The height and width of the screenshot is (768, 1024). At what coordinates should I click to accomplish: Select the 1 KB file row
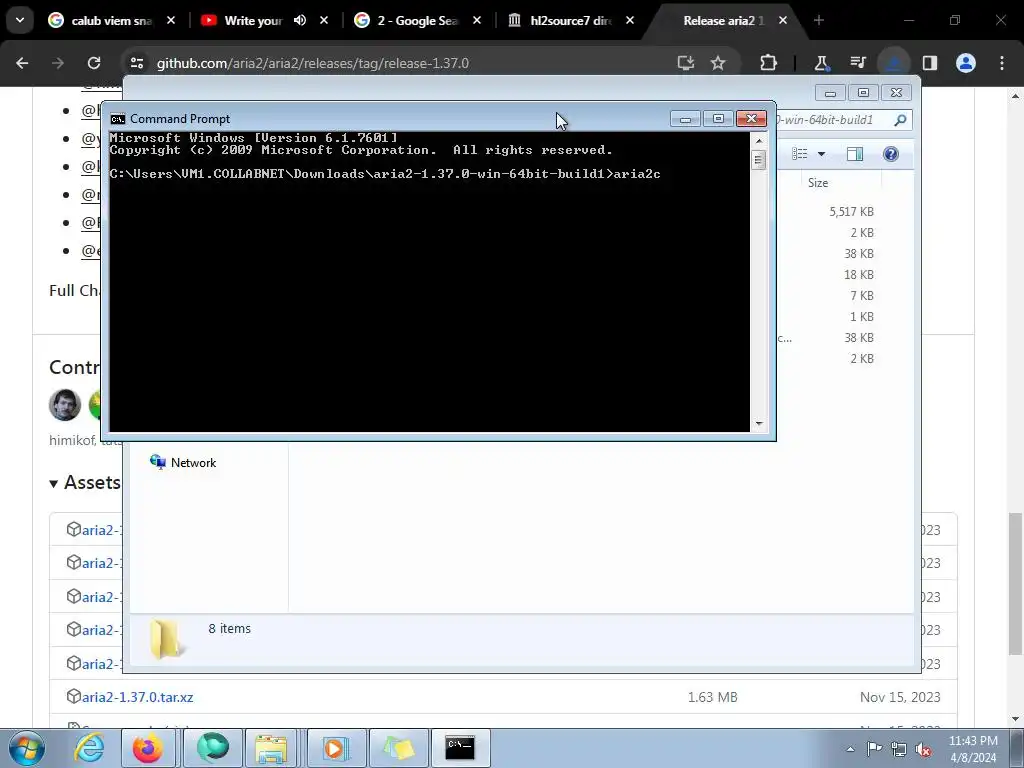[861, 316]
